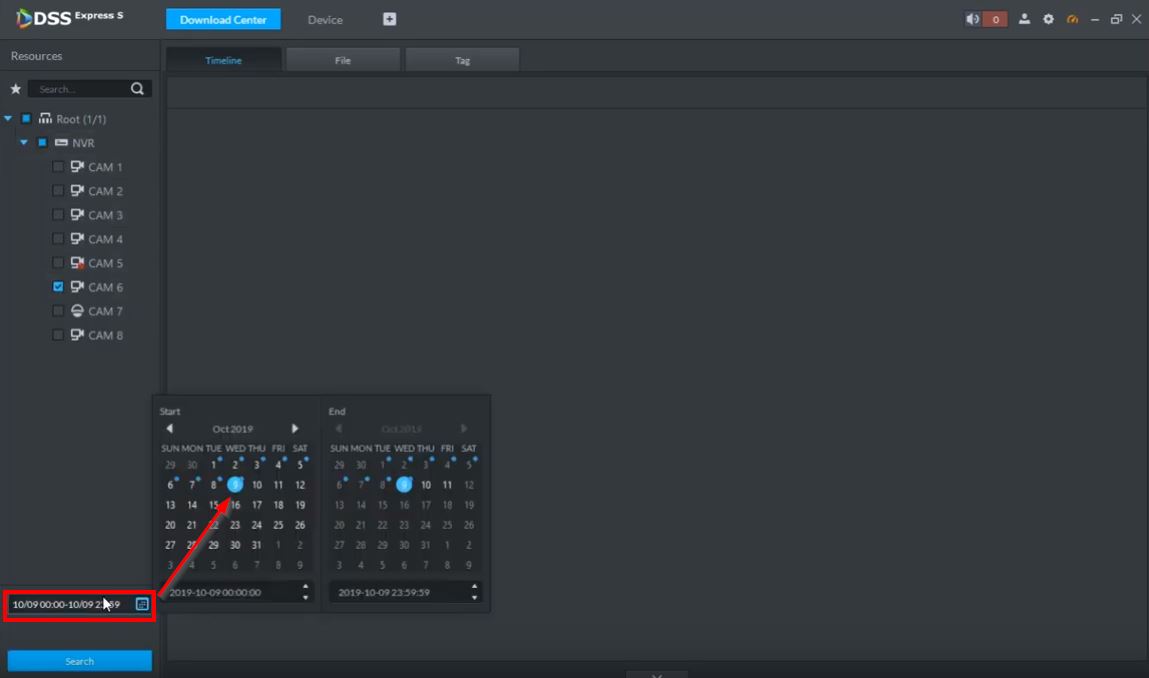Open a new tab with the plus icon
Screen dimensions: 1149x678
pyautogui.click(x=389, y=19)
